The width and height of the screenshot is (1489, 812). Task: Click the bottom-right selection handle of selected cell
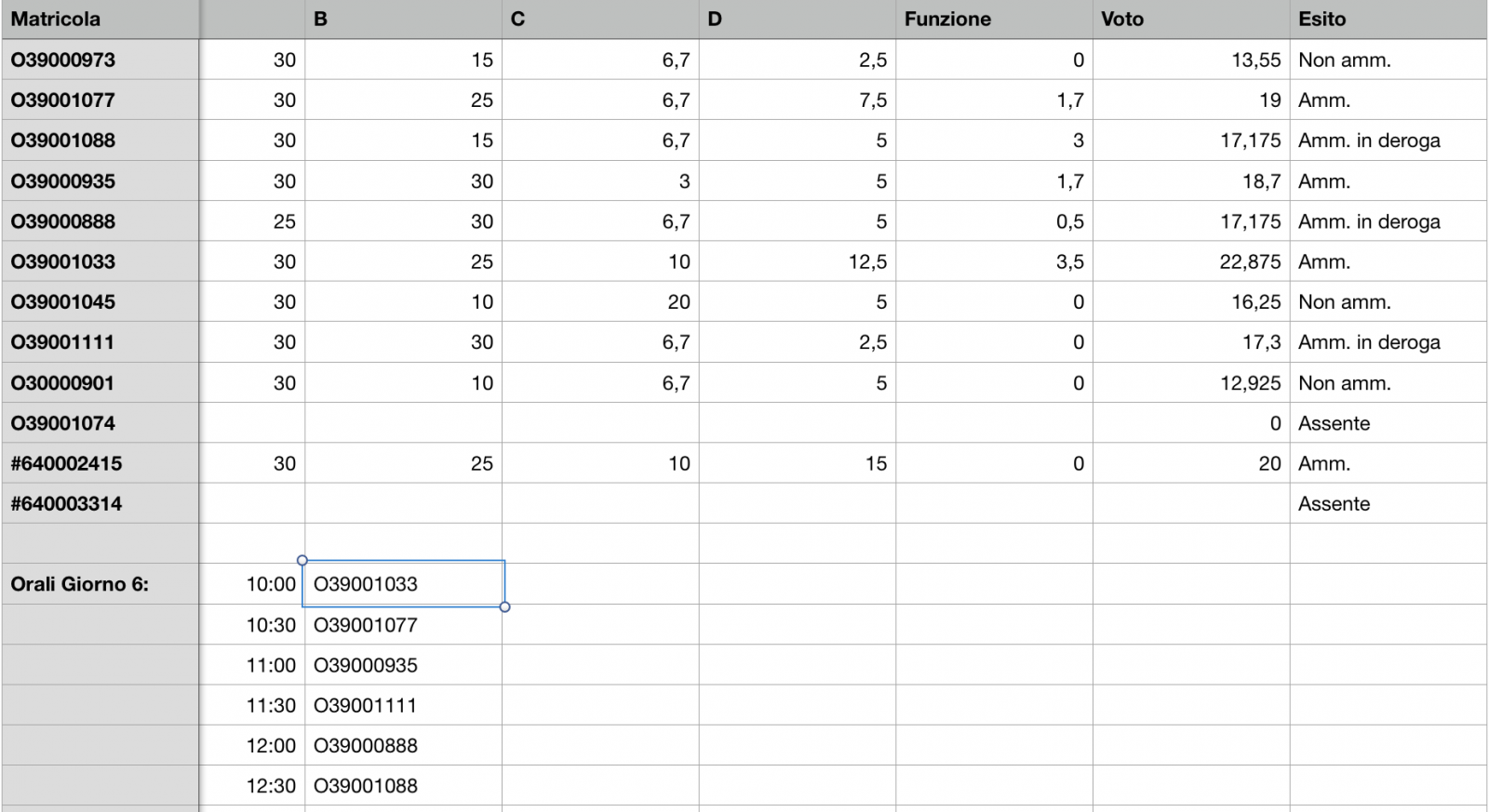504,607
